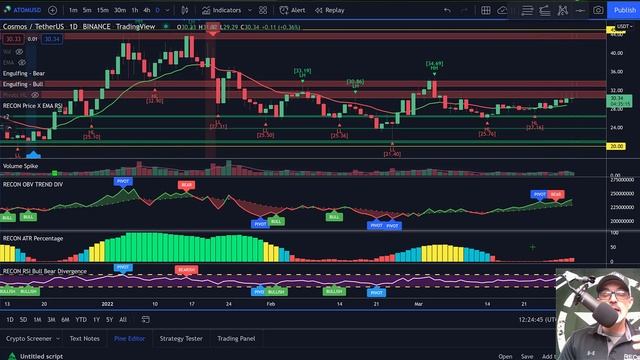Open the Crypto Screener tab
This screenshot has height=360, width=640.
29,339
